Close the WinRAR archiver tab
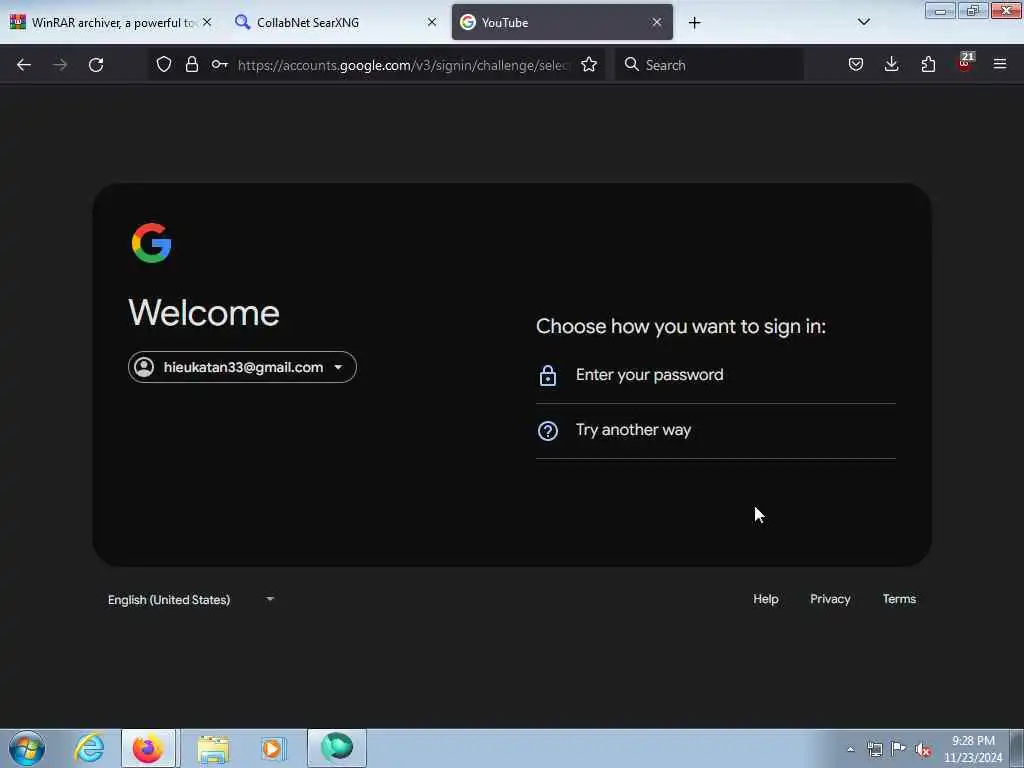The image size is (1024, 768). point(207,22)
